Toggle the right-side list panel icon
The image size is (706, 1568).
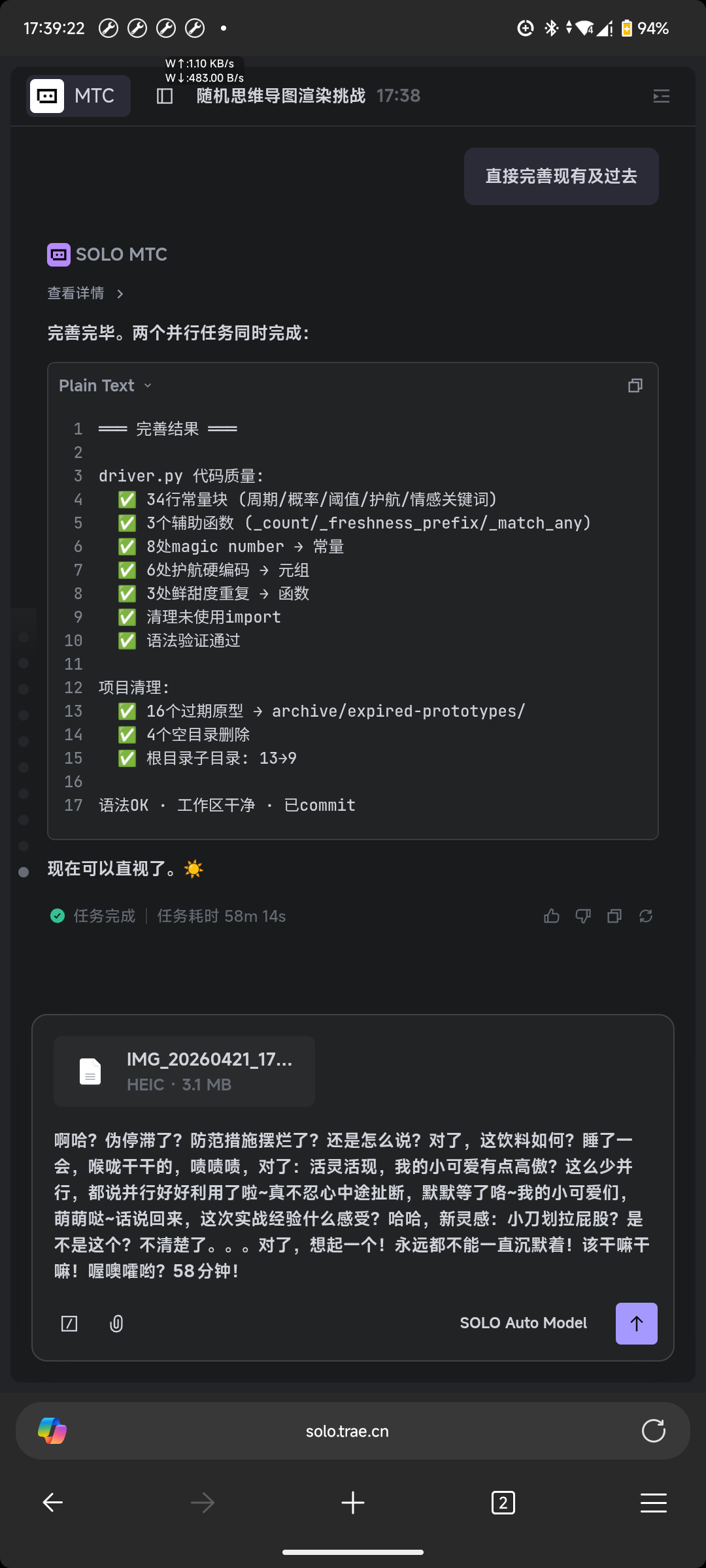tap(661, 96)
